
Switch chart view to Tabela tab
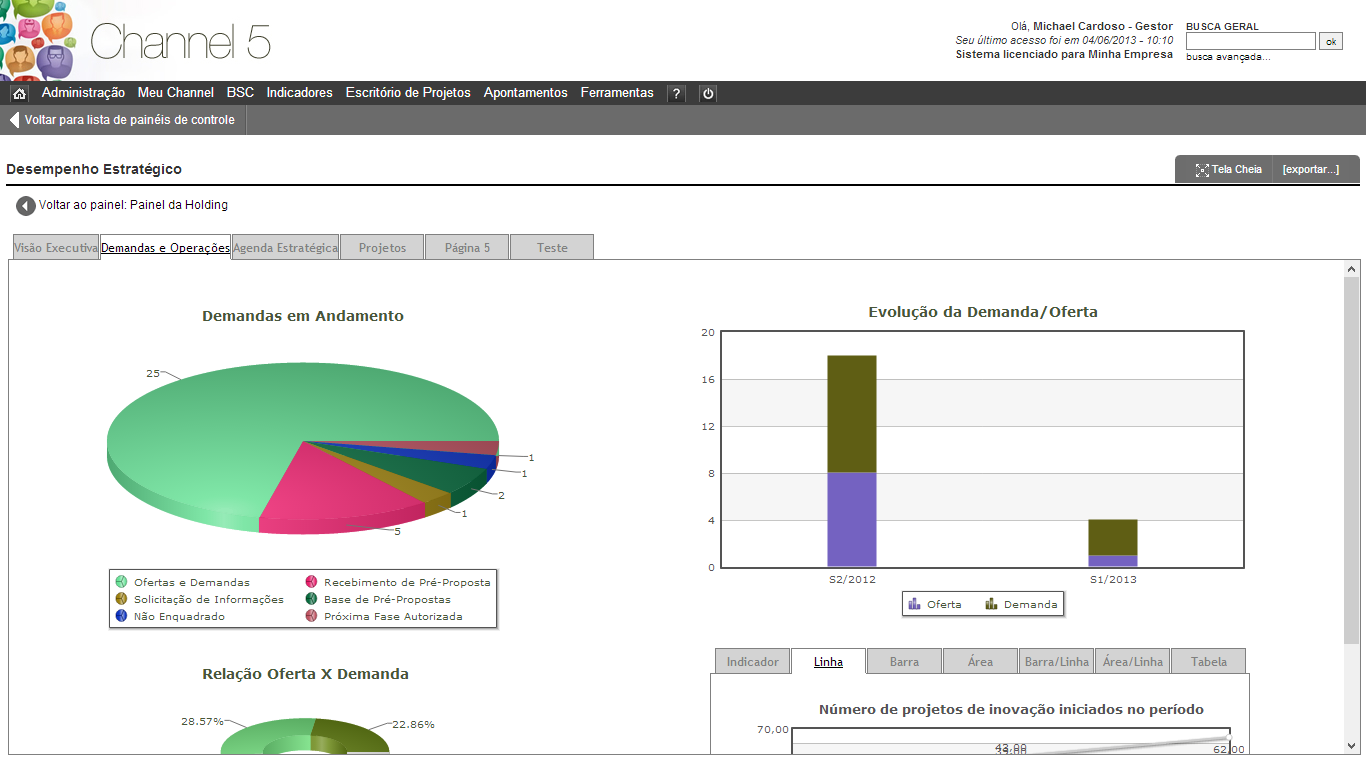click(1209, 662)
